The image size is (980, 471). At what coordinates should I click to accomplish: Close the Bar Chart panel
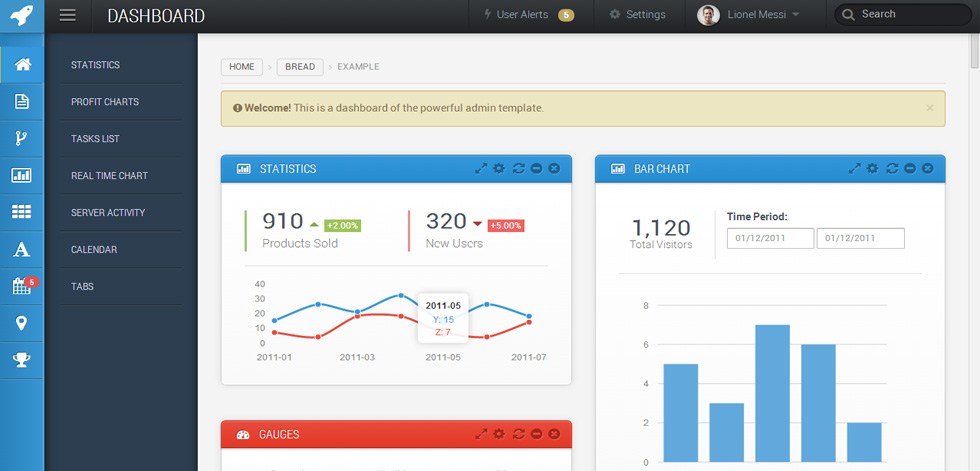coord(928,169)
